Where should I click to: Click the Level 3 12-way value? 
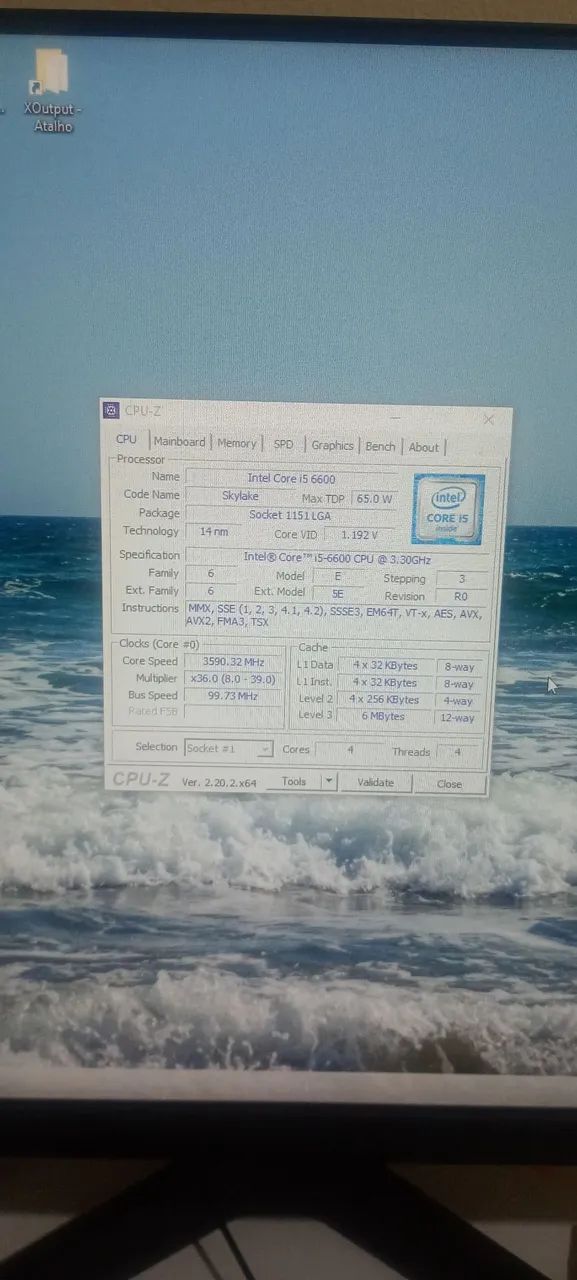point(458,718)
